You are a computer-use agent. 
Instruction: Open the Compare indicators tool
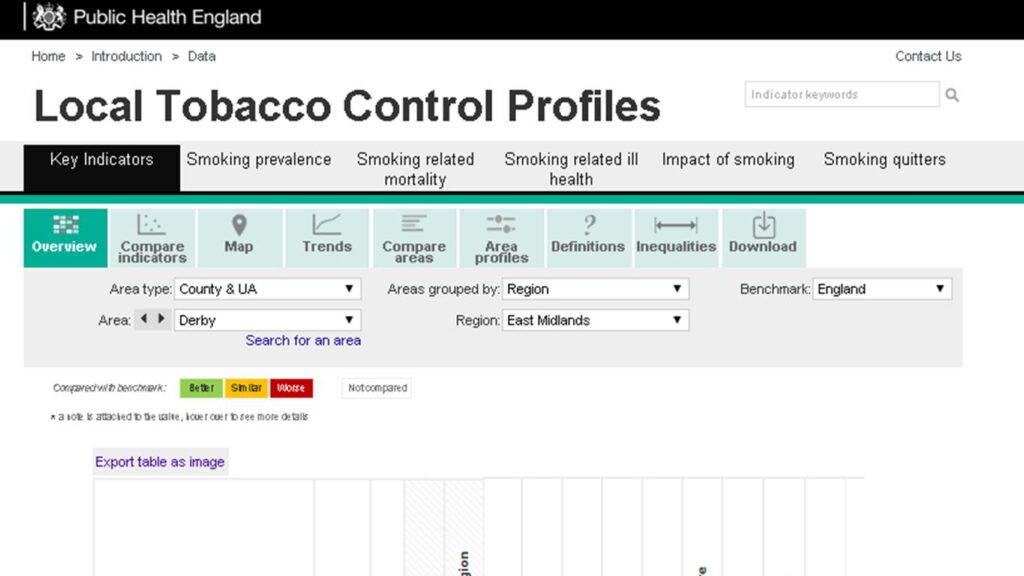click(152, 237)
